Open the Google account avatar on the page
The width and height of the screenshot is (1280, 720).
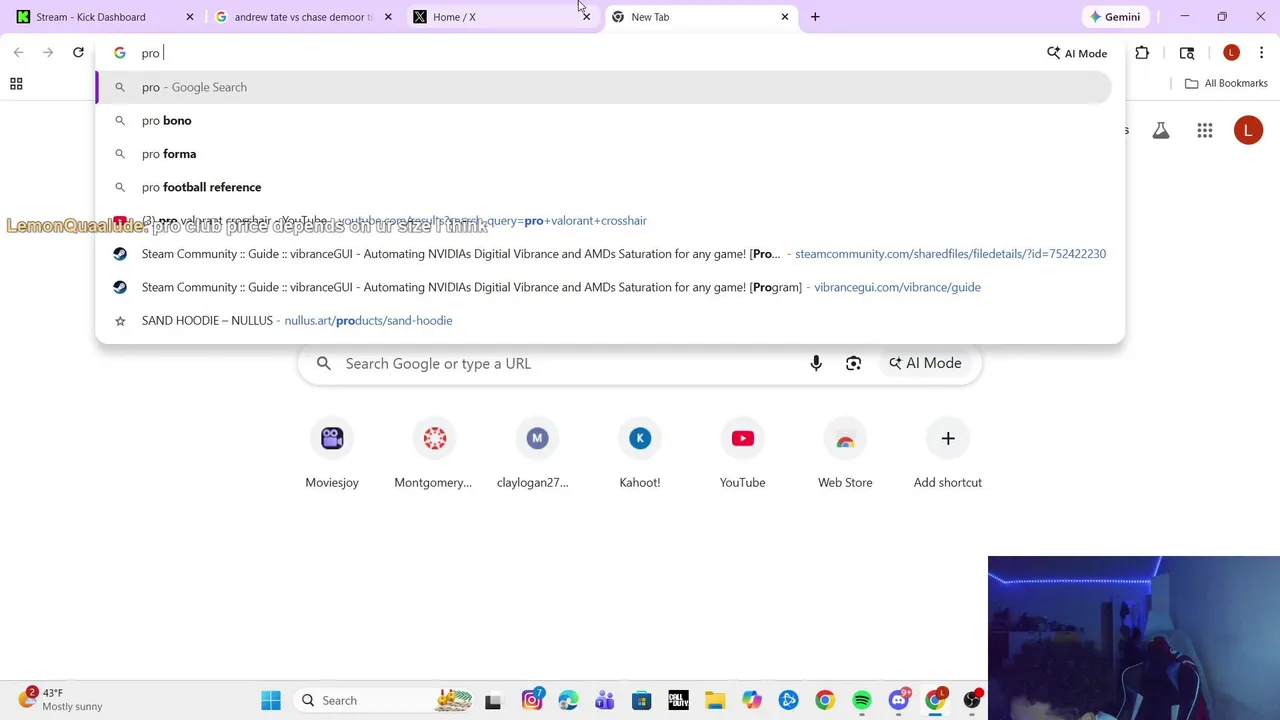1248,130
